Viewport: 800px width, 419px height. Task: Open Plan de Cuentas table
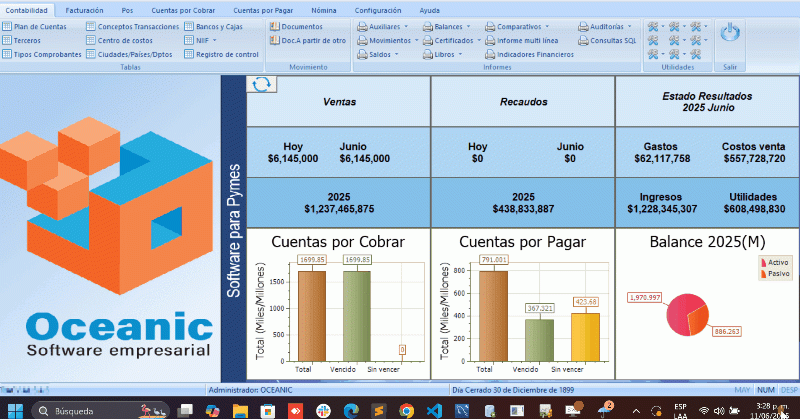[40, 26]
